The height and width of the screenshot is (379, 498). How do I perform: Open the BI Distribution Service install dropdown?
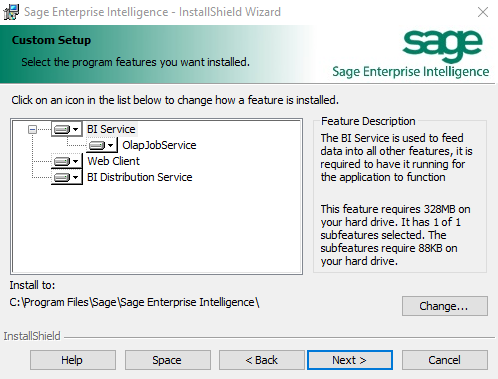click(x=67, y=177)
